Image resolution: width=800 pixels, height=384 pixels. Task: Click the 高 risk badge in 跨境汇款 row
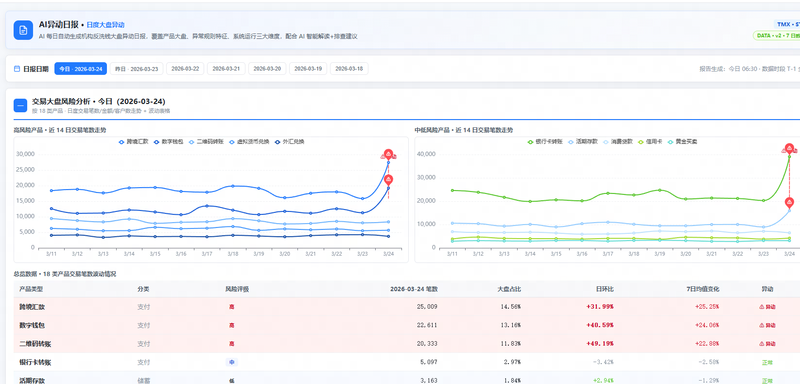click(232, 307)
